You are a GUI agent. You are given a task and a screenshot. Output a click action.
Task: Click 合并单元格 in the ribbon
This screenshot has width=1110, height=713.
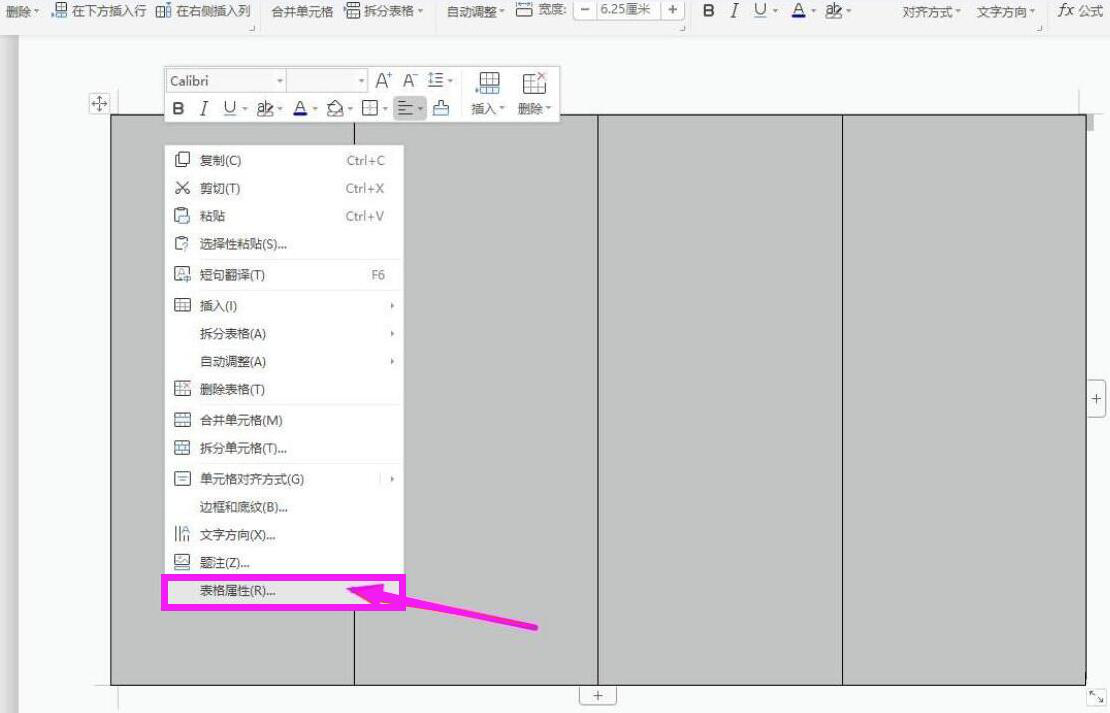tap(302, 11)
